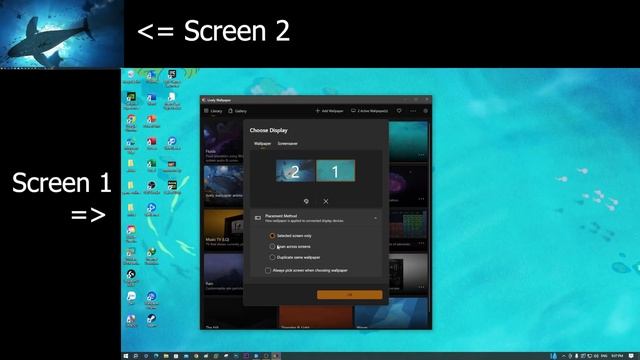Open the options dots on the purple jellyfish card
This screenshot has width=640, height=360.
click(421, 199)
